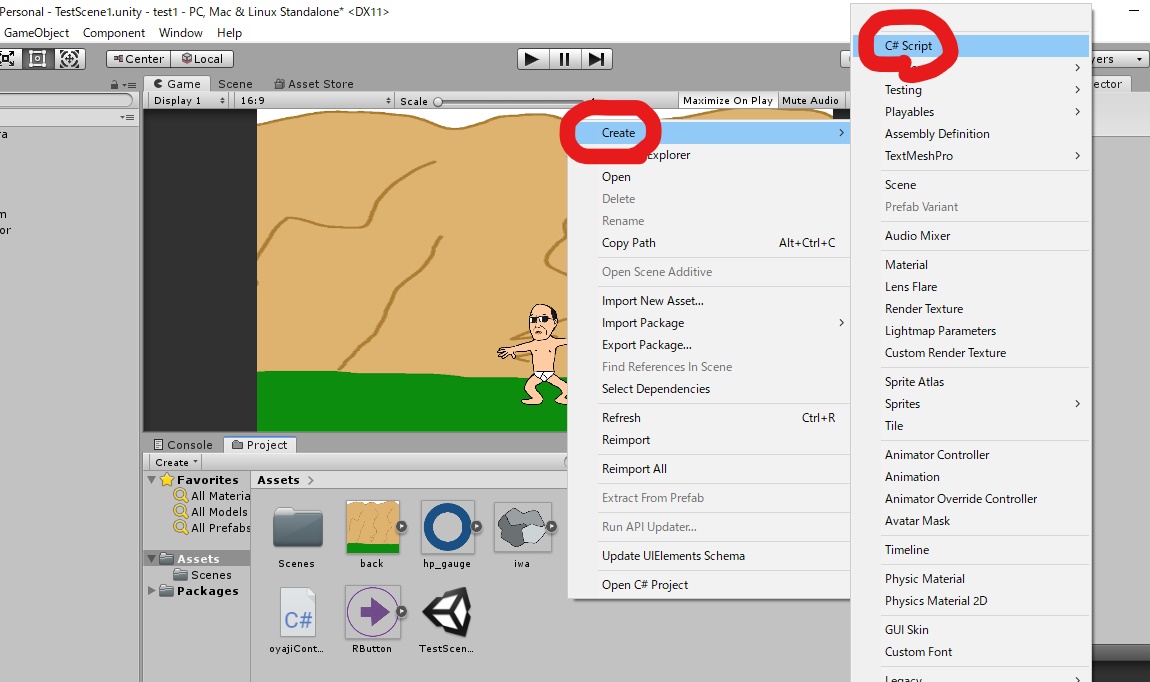Switch to the Scene tab

coord(235,84)
